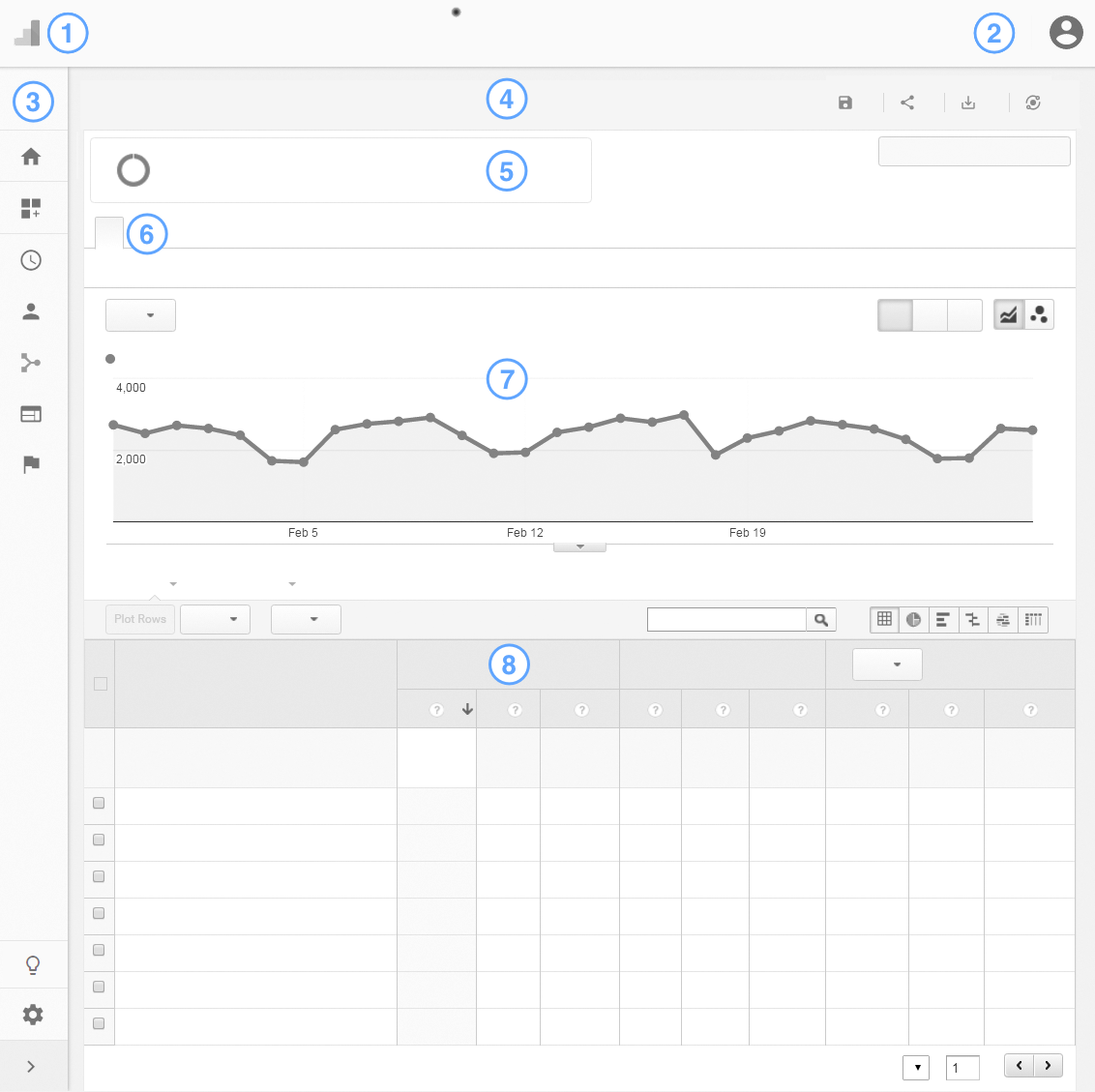This screenshot has width=1095, height=1092.
Task: Collapse the chart using the arrow handle
Action: coord(579,547)
